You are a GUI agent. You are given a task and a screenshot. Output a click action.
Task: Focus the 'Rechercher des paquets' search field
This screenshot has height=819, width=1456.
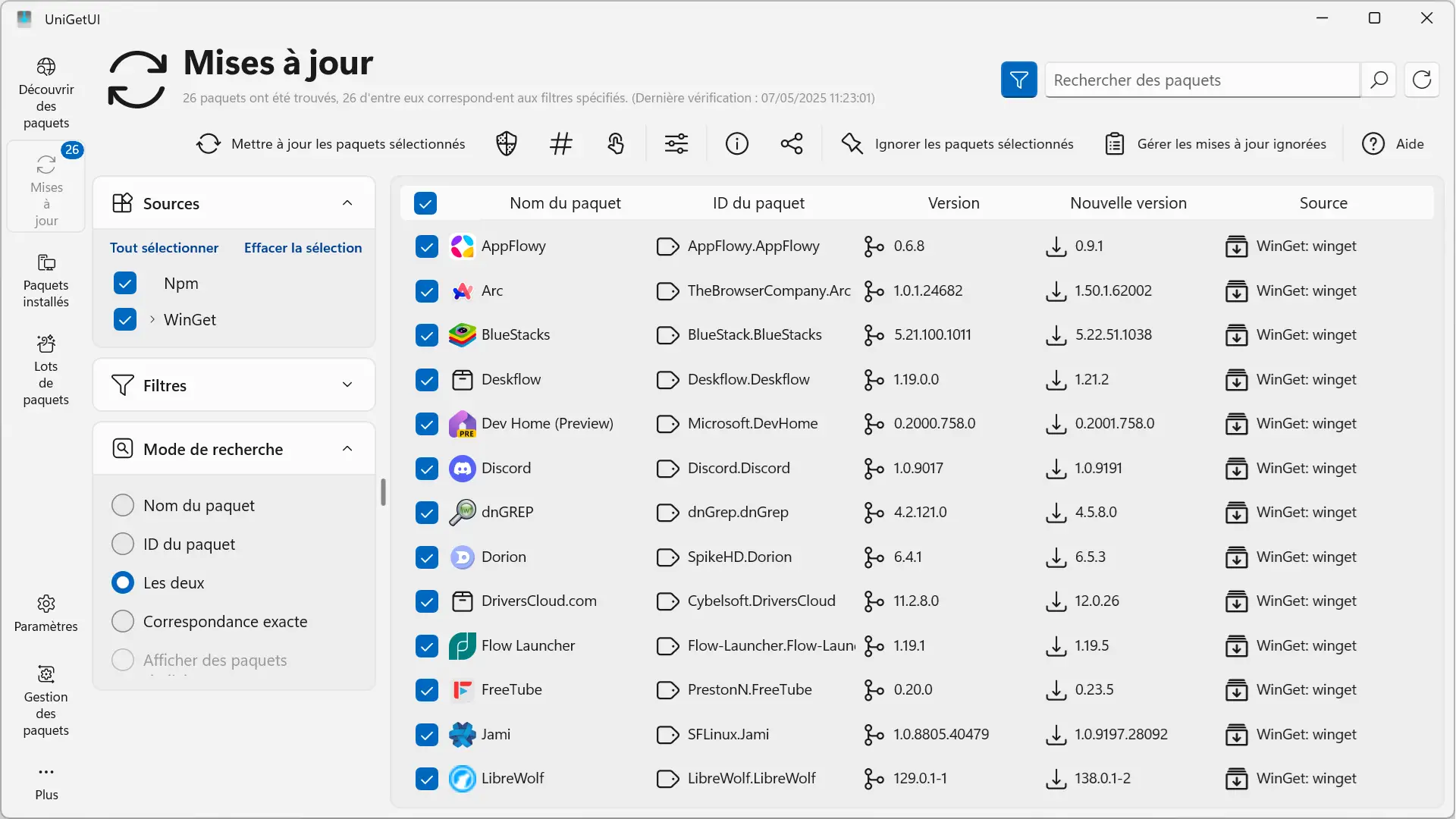click(x=1202, y=80)
